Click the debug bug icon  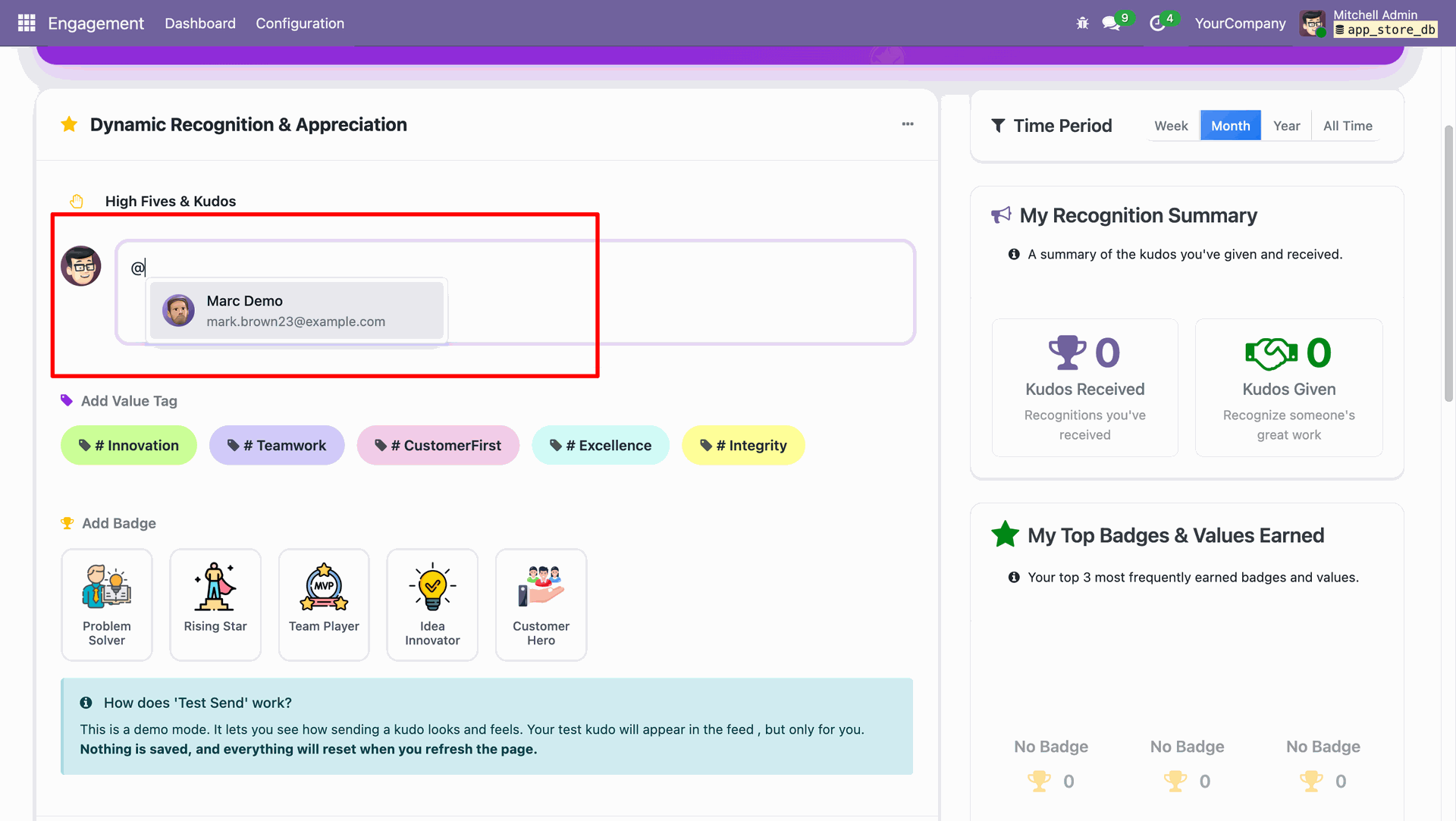tap(1082, 24)
